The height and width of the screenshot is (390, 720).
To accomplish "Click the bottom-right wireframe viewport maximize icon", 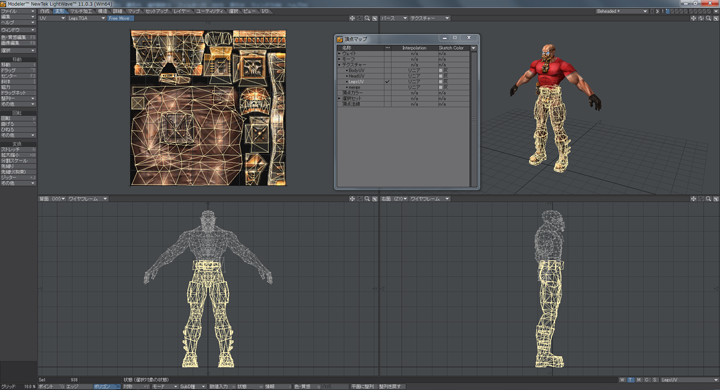I will pyautogui.click(x=716, y=199).
